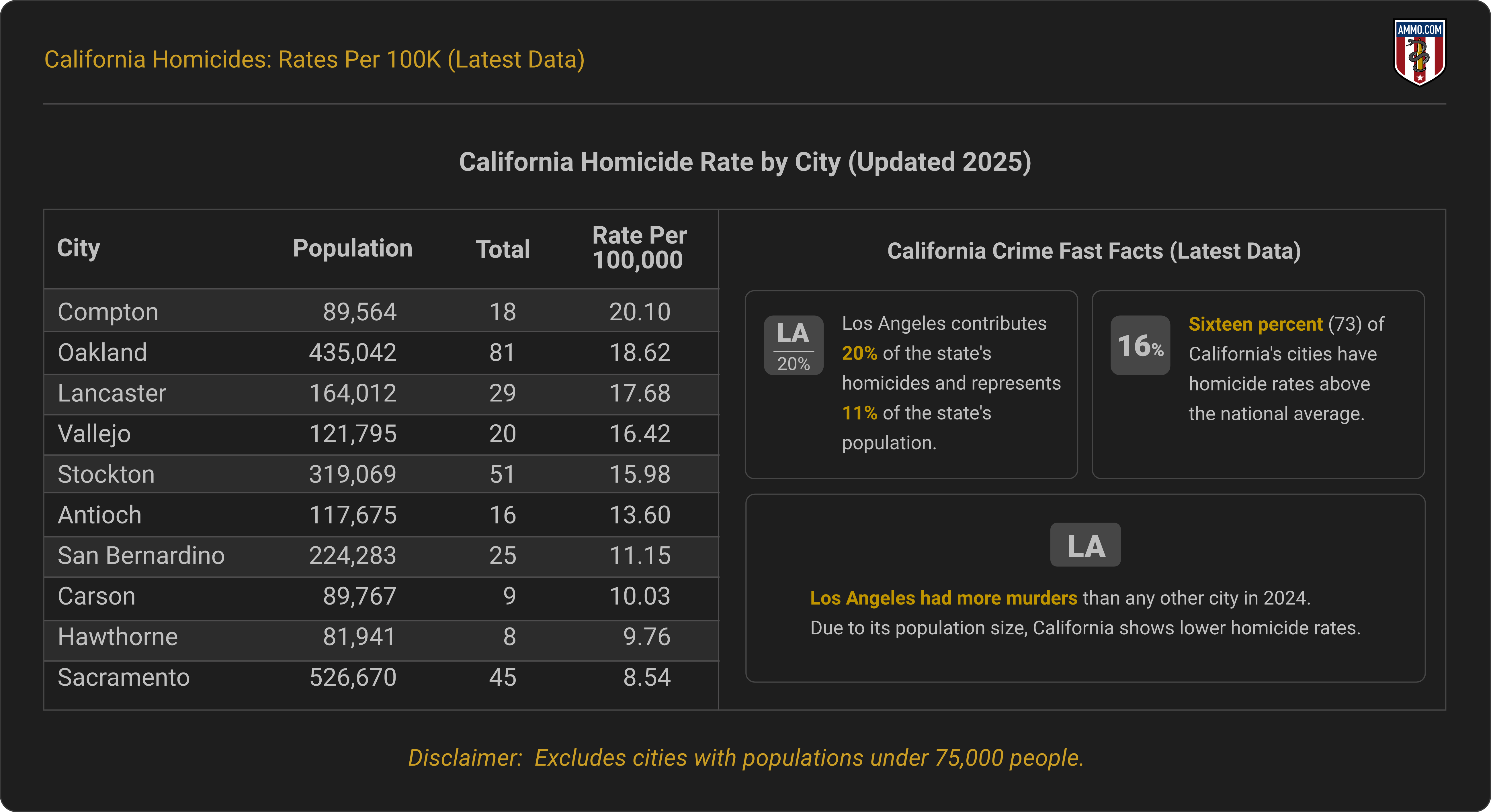Click the Sixteen percent highlighted text
This screenshot has height=812, width=1491.
[x=1255, y=324]
